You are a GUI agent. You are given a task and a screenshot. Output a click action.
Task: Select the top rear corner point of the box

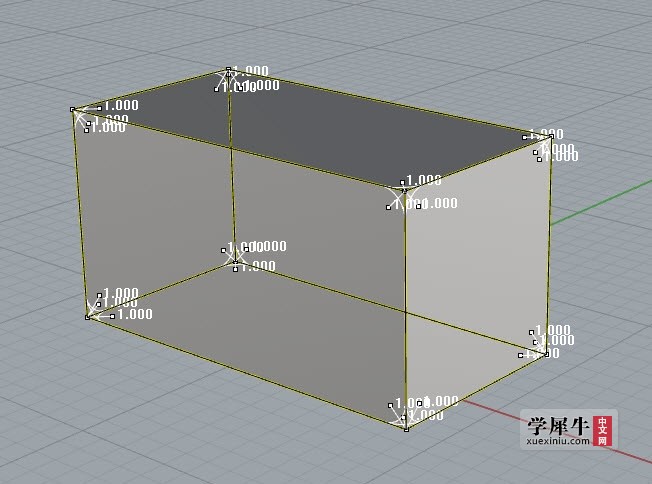pyautogui.click(x=228, y=69)
